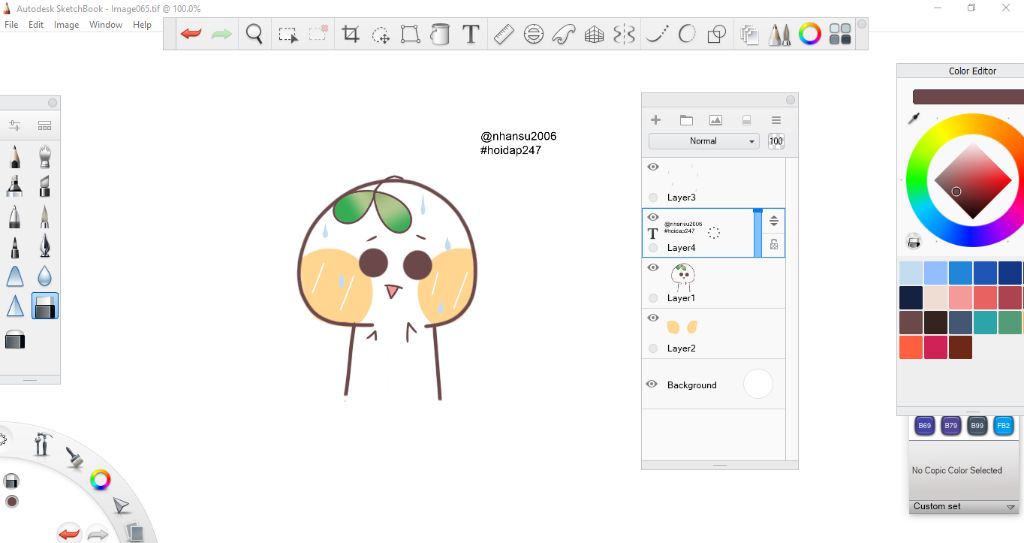Open the Normal blend mode dropdown
1024x543 pixels.
coord(703,141)
